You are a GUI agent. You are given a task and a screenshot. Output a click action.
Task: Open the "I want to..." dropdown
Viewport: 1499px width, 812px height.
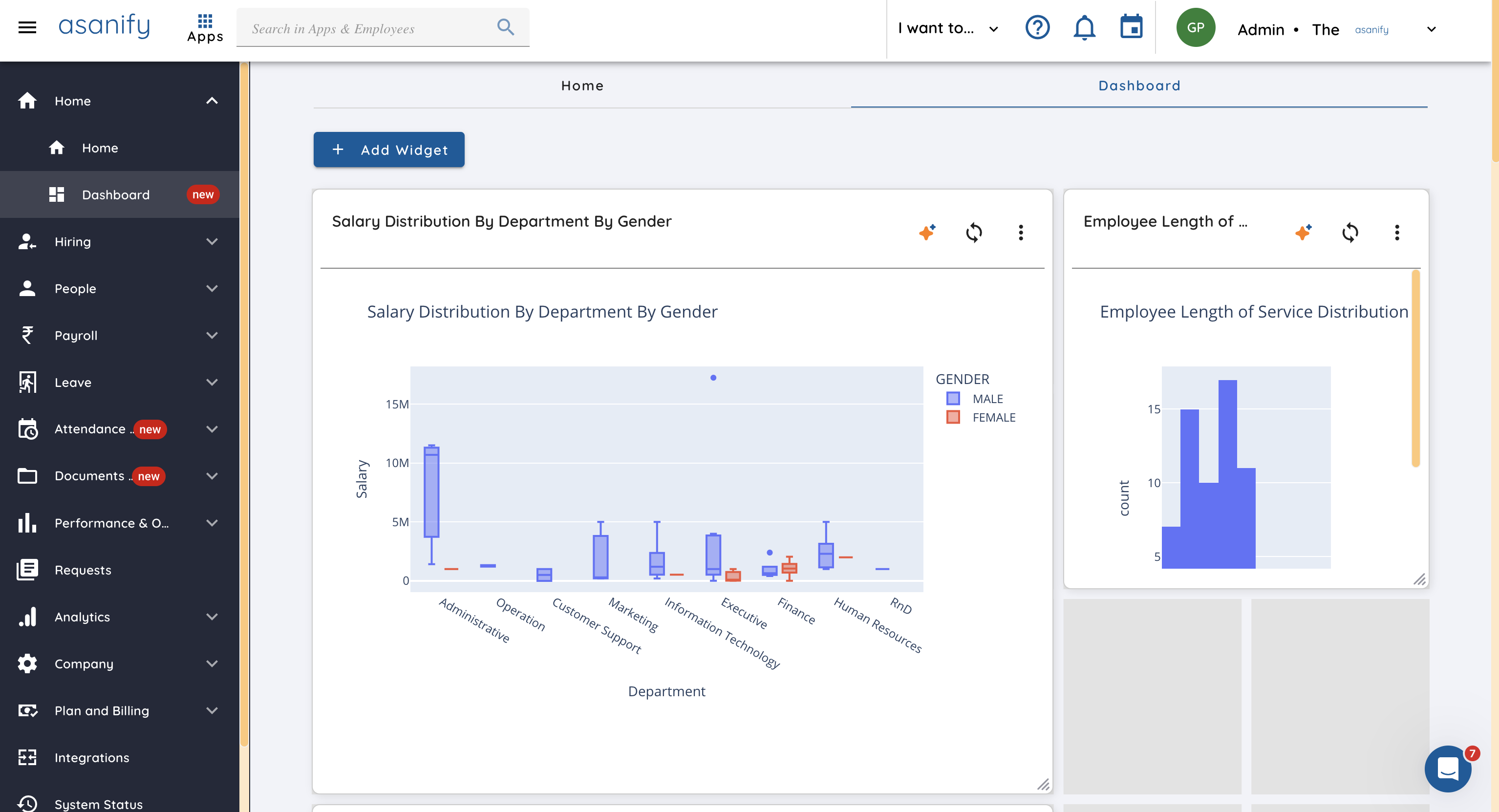[x=947, y=28]
